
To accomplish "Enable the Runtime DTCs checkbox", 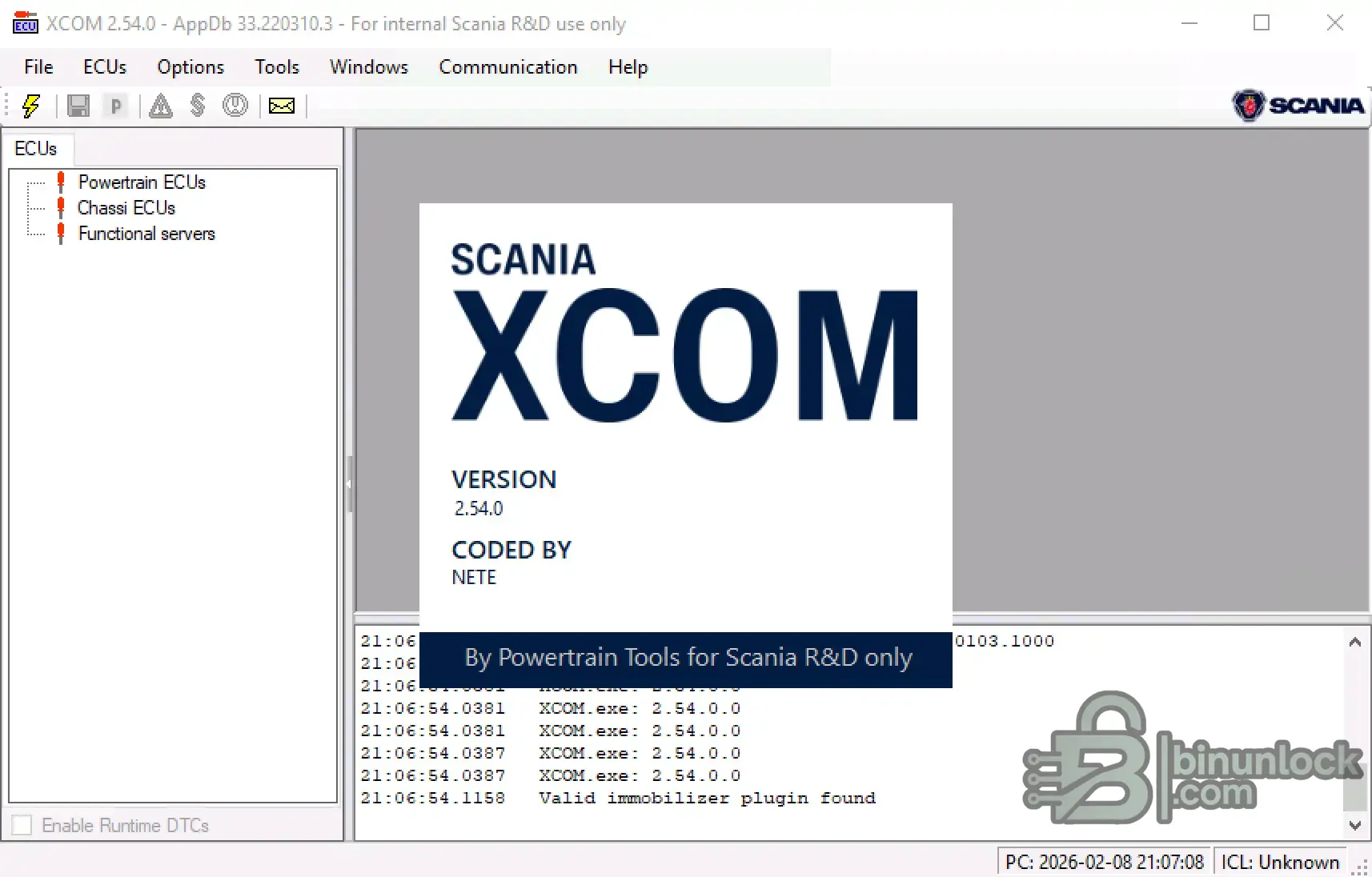I will pyautogui.click(x=22, y=824).
